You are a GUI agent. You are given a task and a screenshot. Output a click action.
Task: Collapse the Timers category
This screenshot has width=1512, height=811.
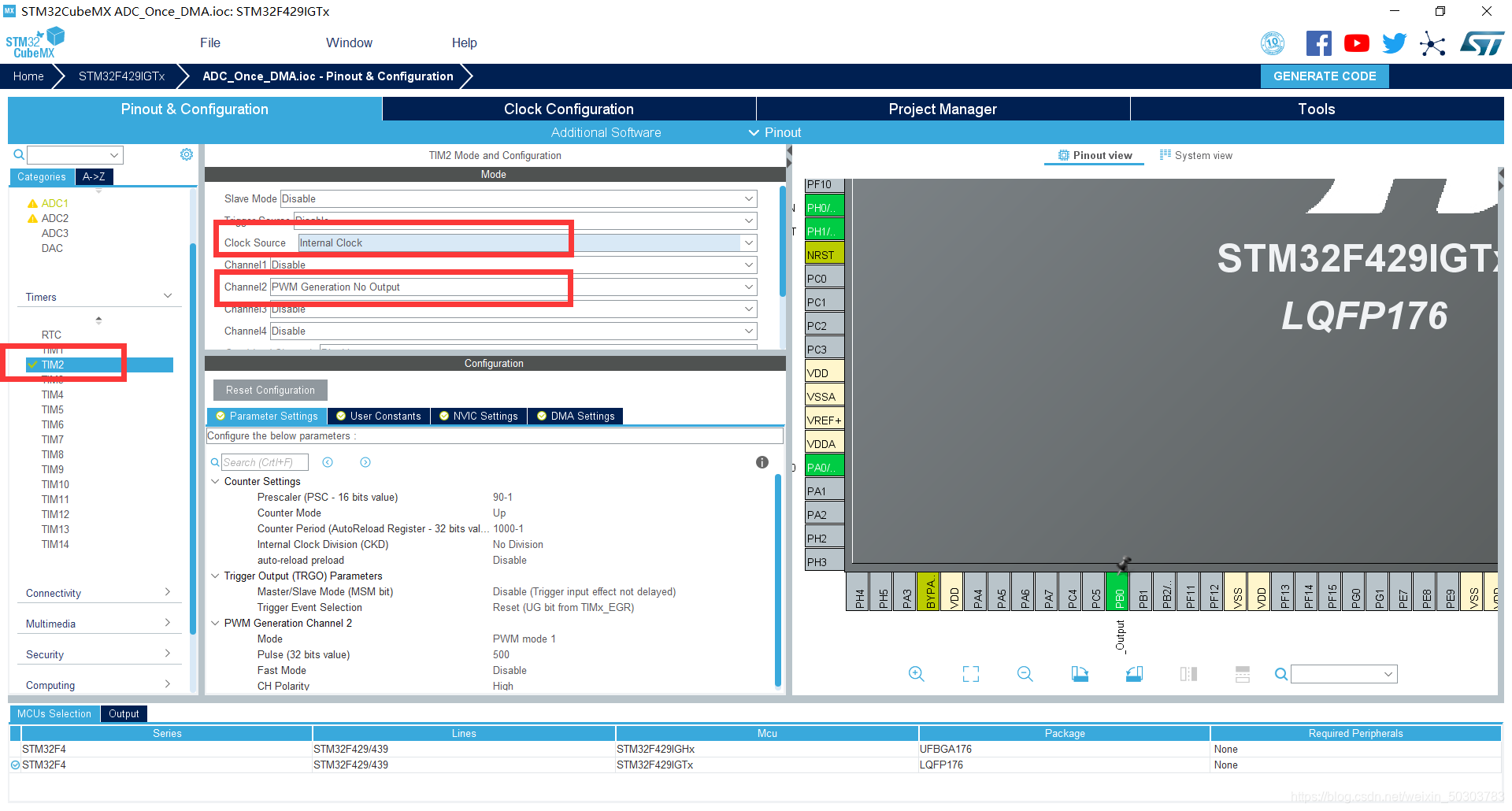[168, 296]
